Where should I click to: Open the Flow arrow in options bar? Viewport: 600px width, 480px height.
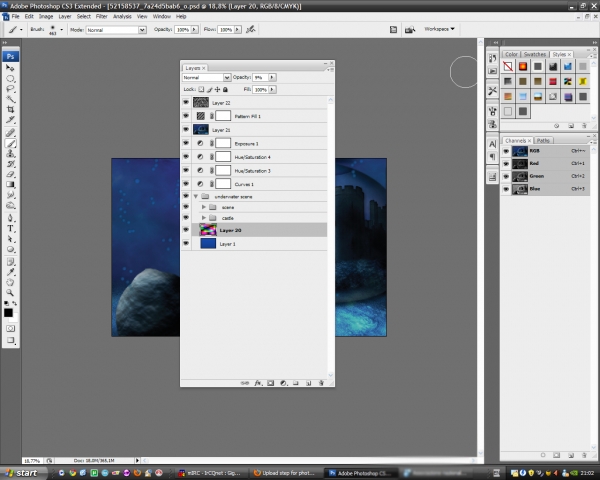coord(238,29)
